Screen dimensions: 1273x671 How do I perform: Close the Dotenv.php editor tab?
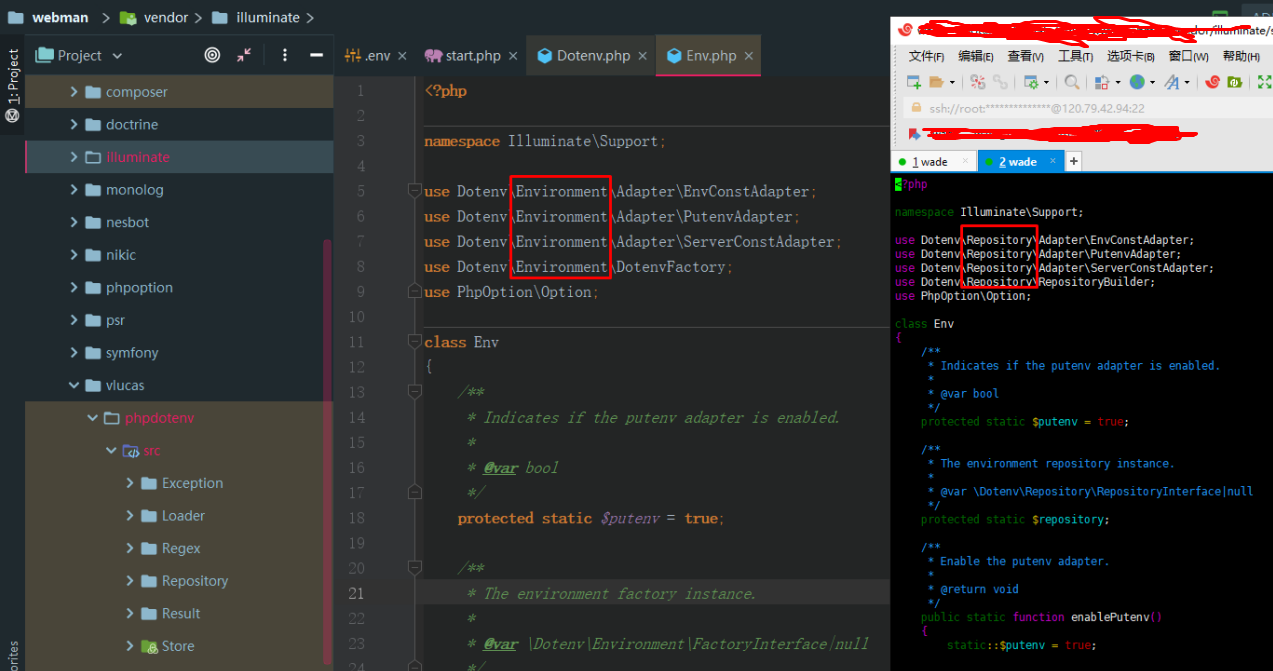(643, 56)
